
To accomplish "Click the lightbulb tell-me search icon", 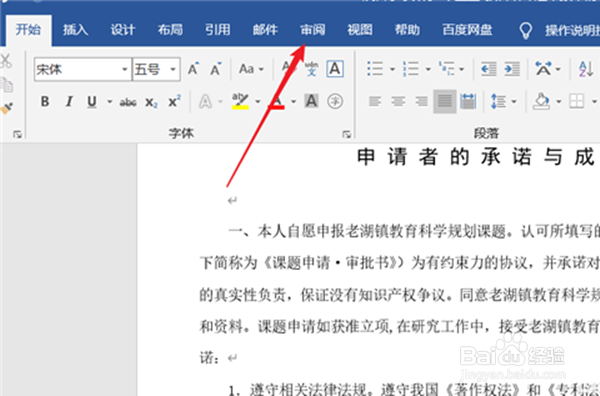I will coord(526,30).
